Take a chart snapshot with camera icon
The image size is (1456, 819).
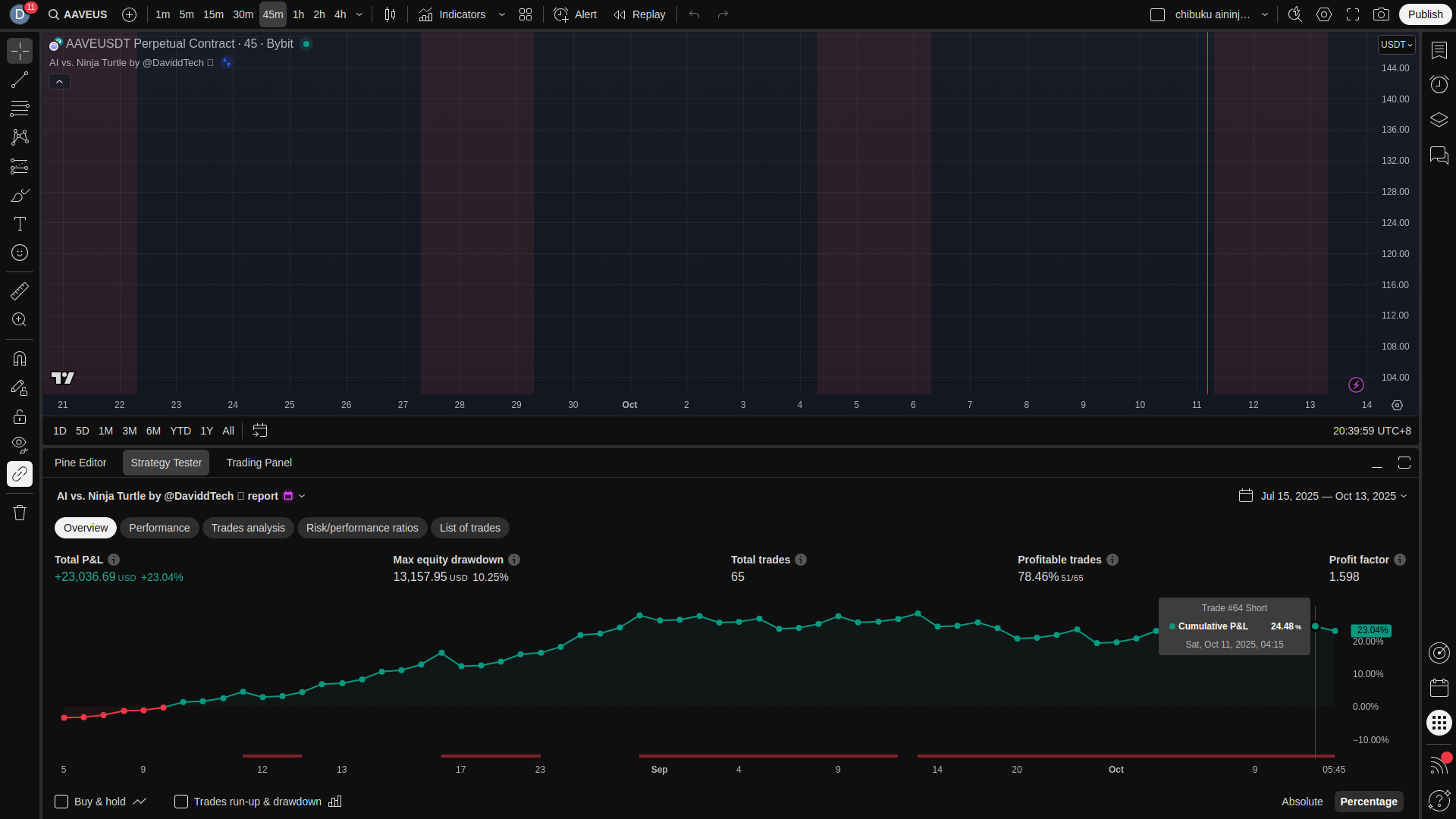[x=1381, y=14]
